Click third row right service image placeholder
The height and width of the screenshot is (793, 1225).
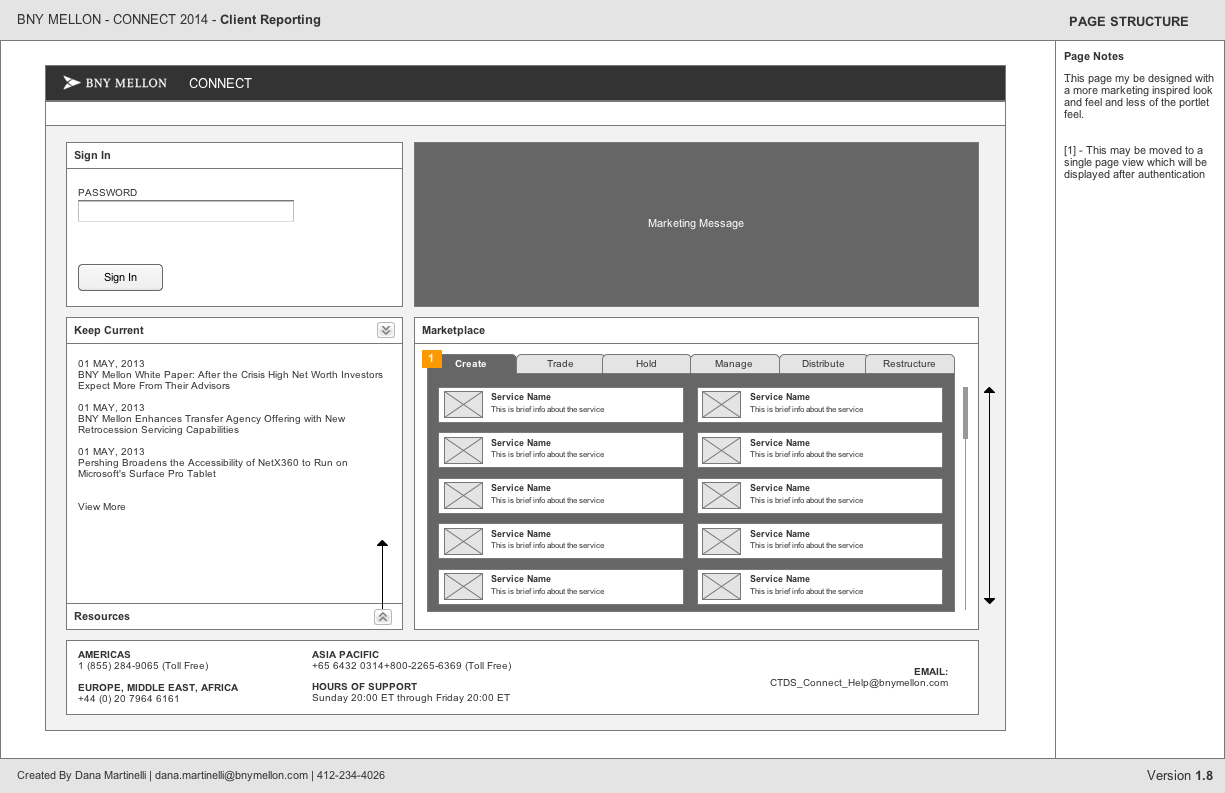[721, 496]
